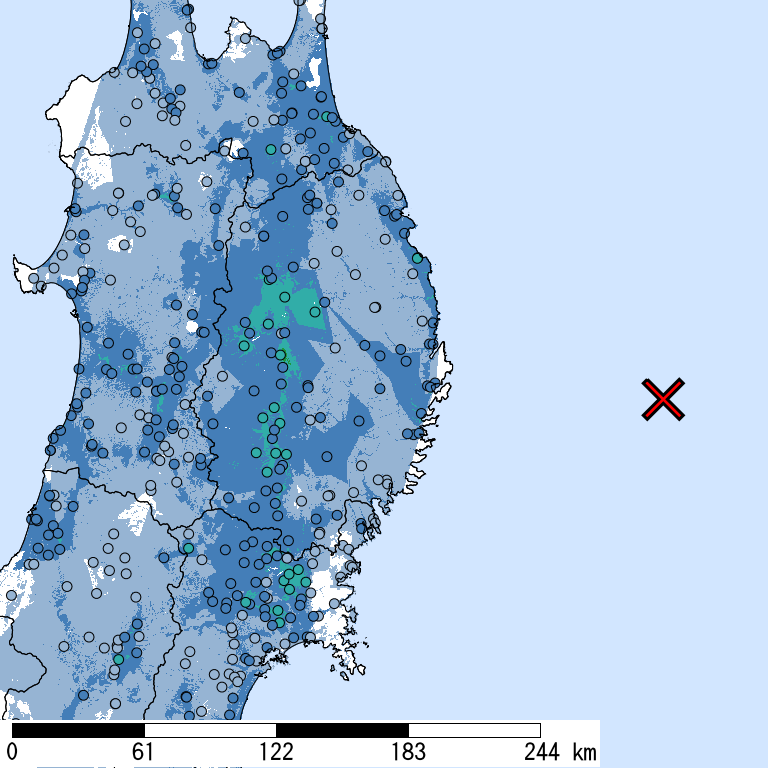Click the "0" label on the scale bar
The image size is (768, 768).
(13, 751)
